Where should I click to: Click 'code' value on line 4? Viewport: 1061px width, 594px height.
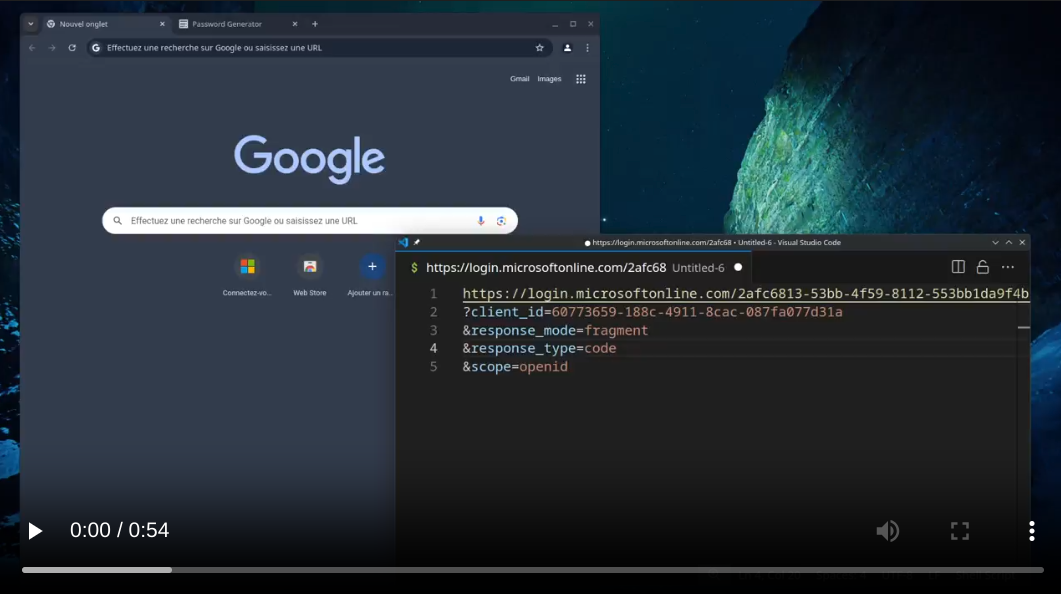click(x=600, y=348)
